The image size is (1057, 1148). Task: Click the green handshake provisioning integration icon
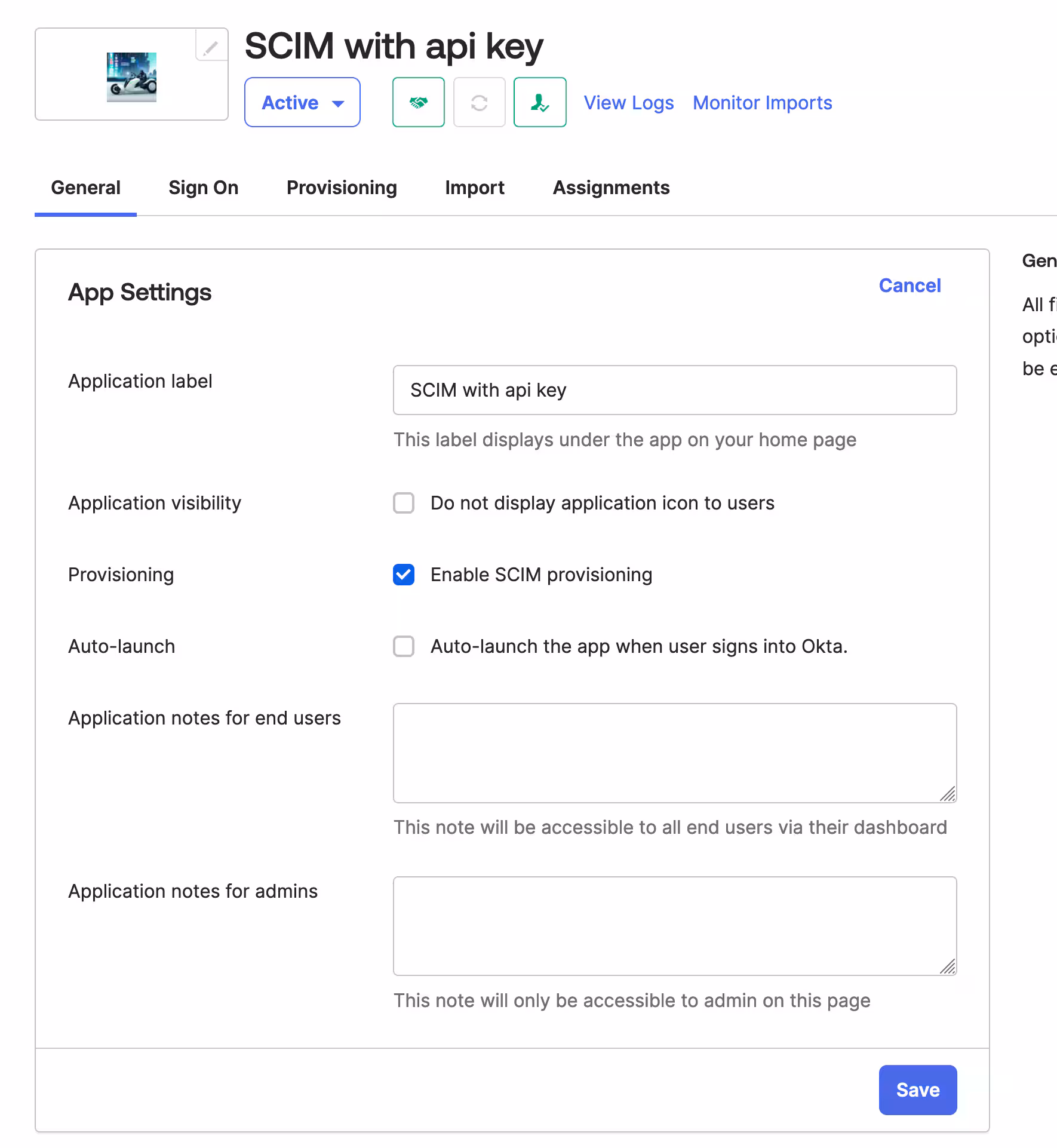[x=418, y=102]
